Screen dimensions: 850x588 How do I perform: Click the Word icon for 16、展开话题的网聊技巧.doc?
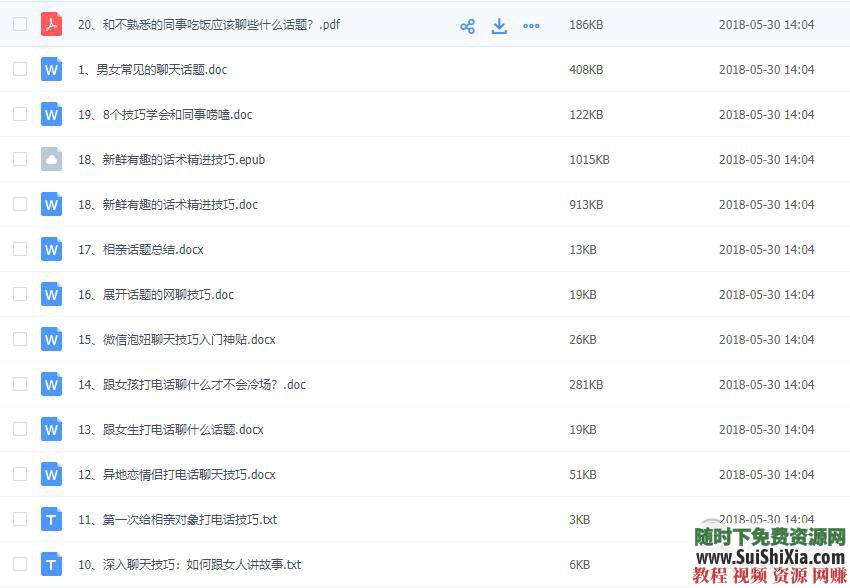pos(51,294)
